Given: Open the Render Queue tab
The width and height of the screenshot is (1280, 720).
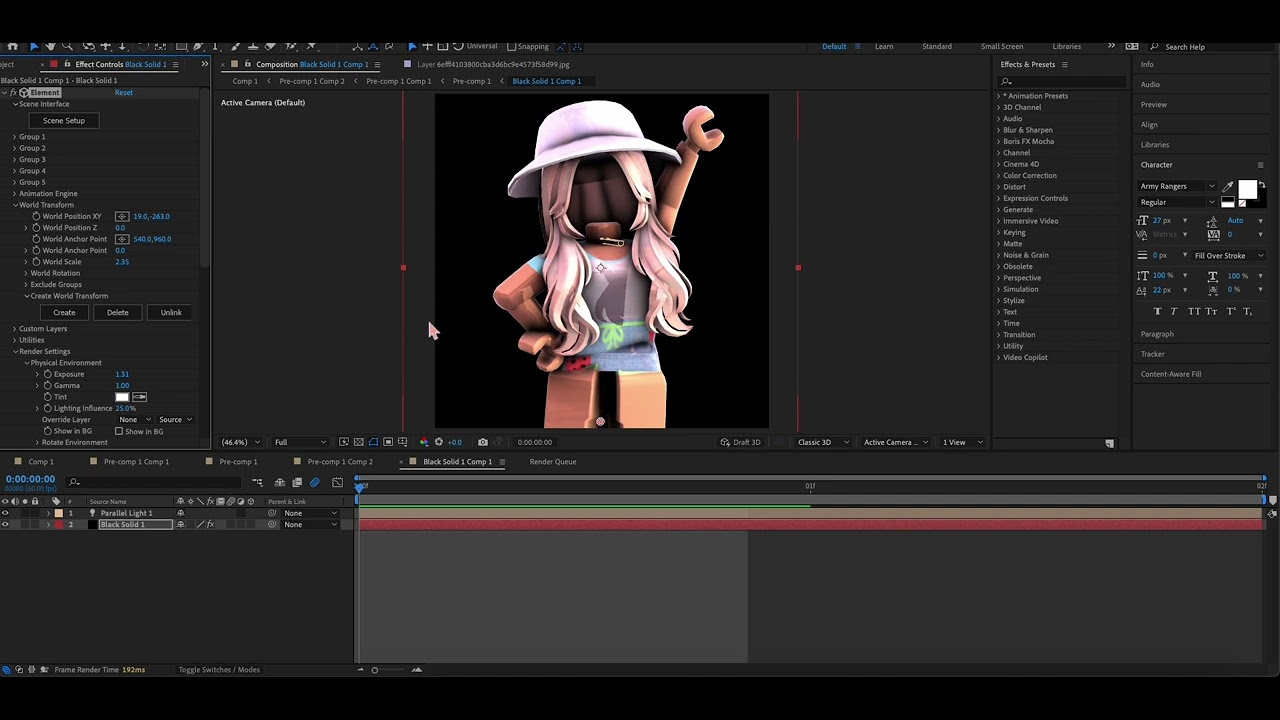Looking at the screenshot, I should pyautogui.click(x=553, y=462).
